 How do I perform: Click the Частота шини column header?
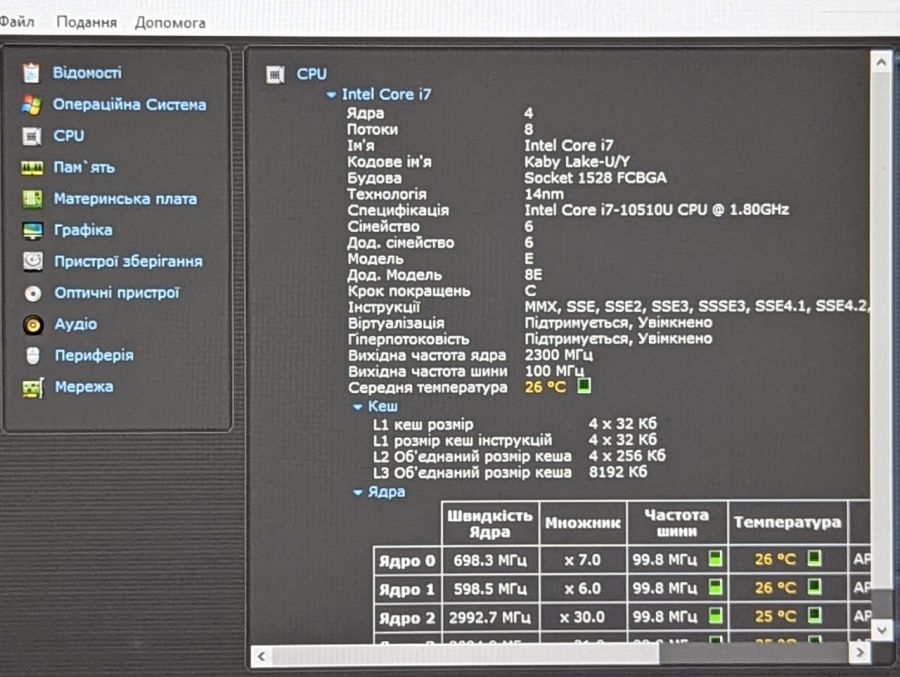point(677,523)
